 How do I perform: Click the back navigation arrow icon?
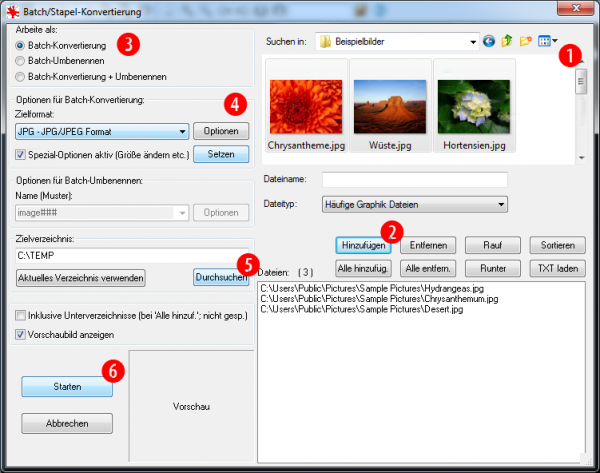pos(488,42)
